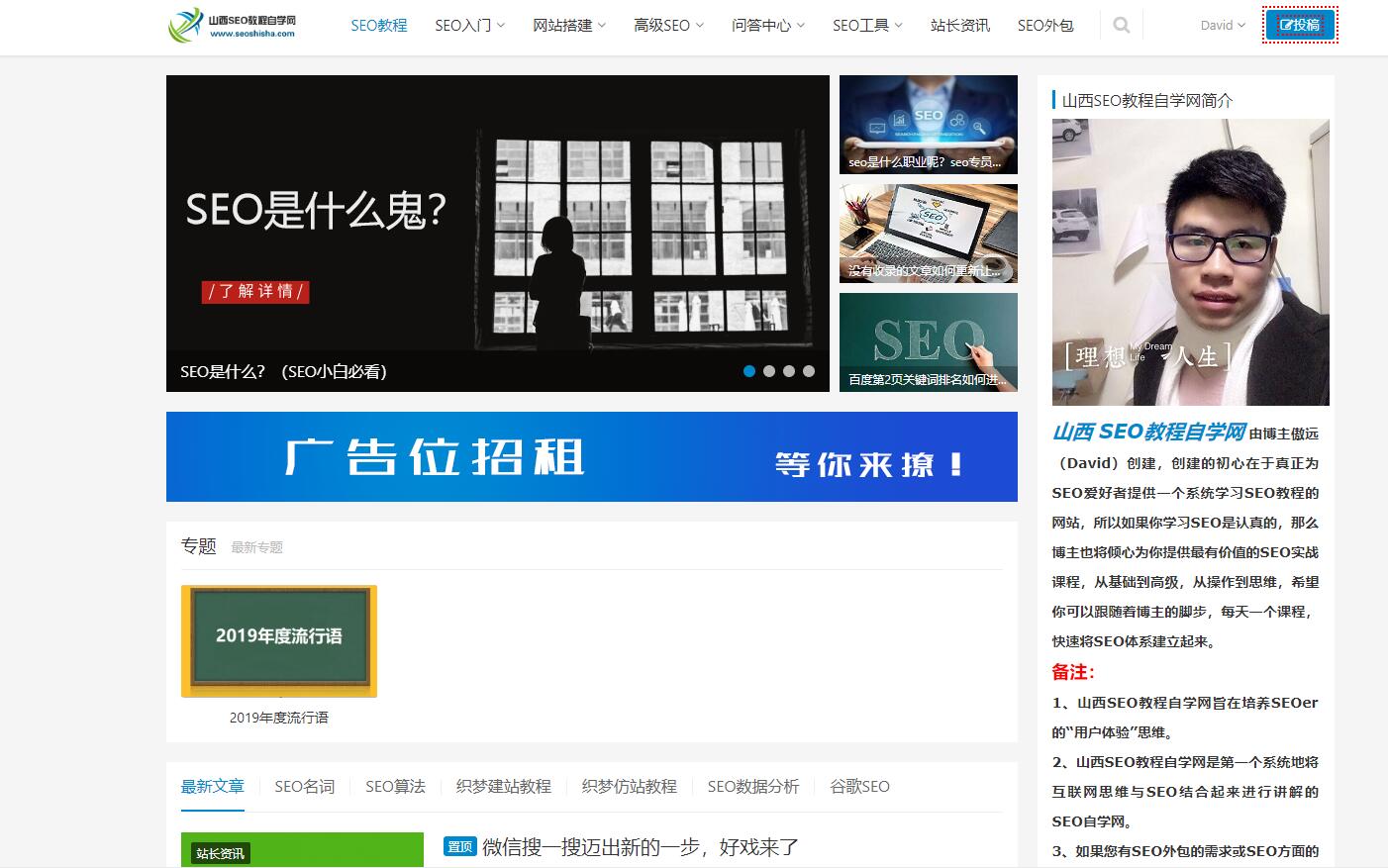
Task: Select the fourth carousel dot
Action: click(809, 371)
